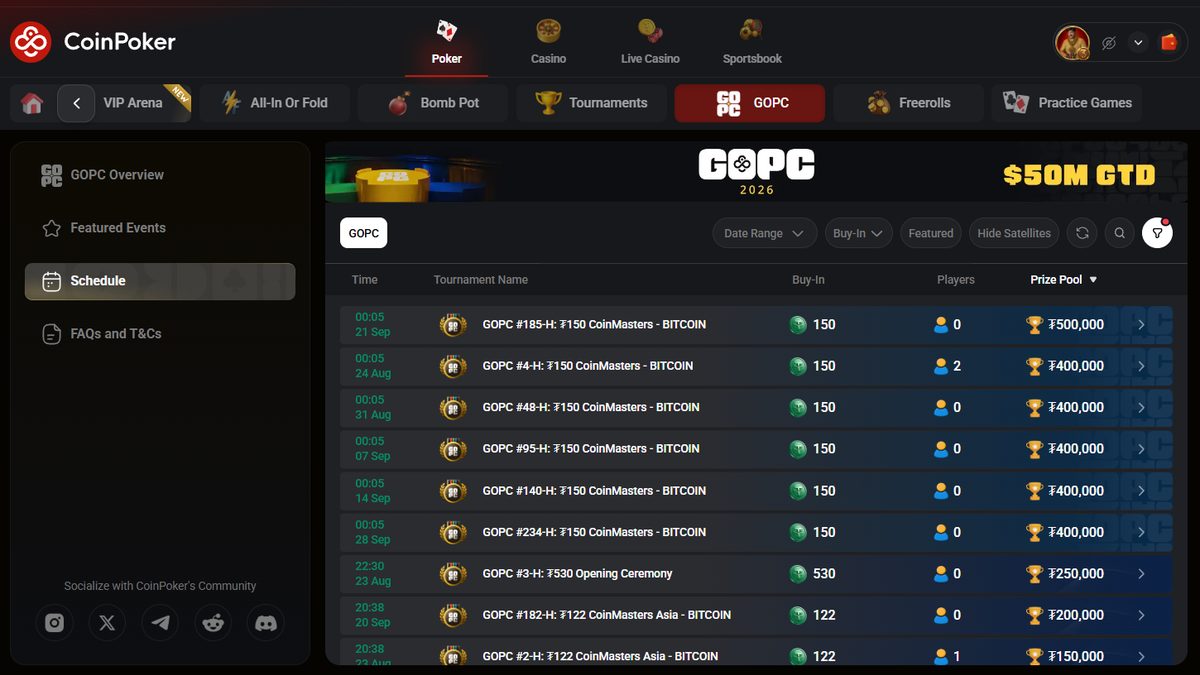Toggle balance visibility eye icon

[x=1108, y=43]
